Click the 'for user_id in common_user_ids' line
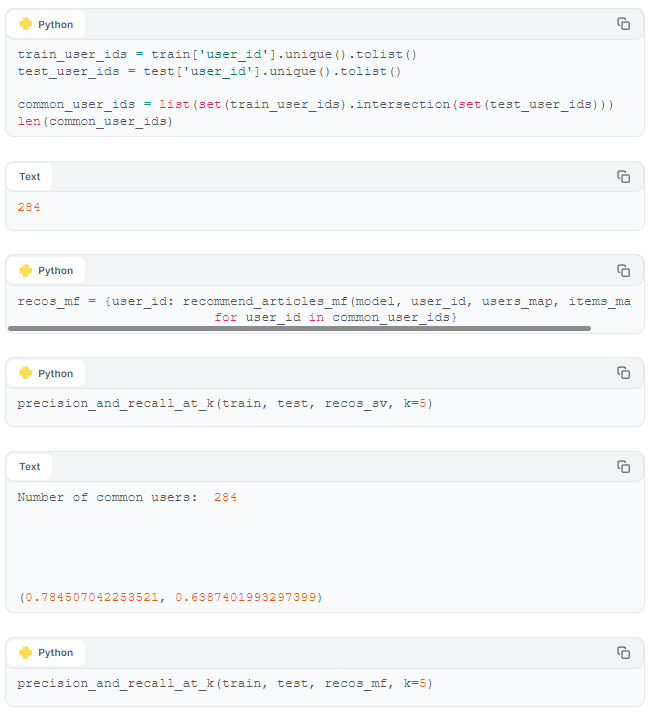This screenshot has width=656, height=716. (x=336, y=317)
